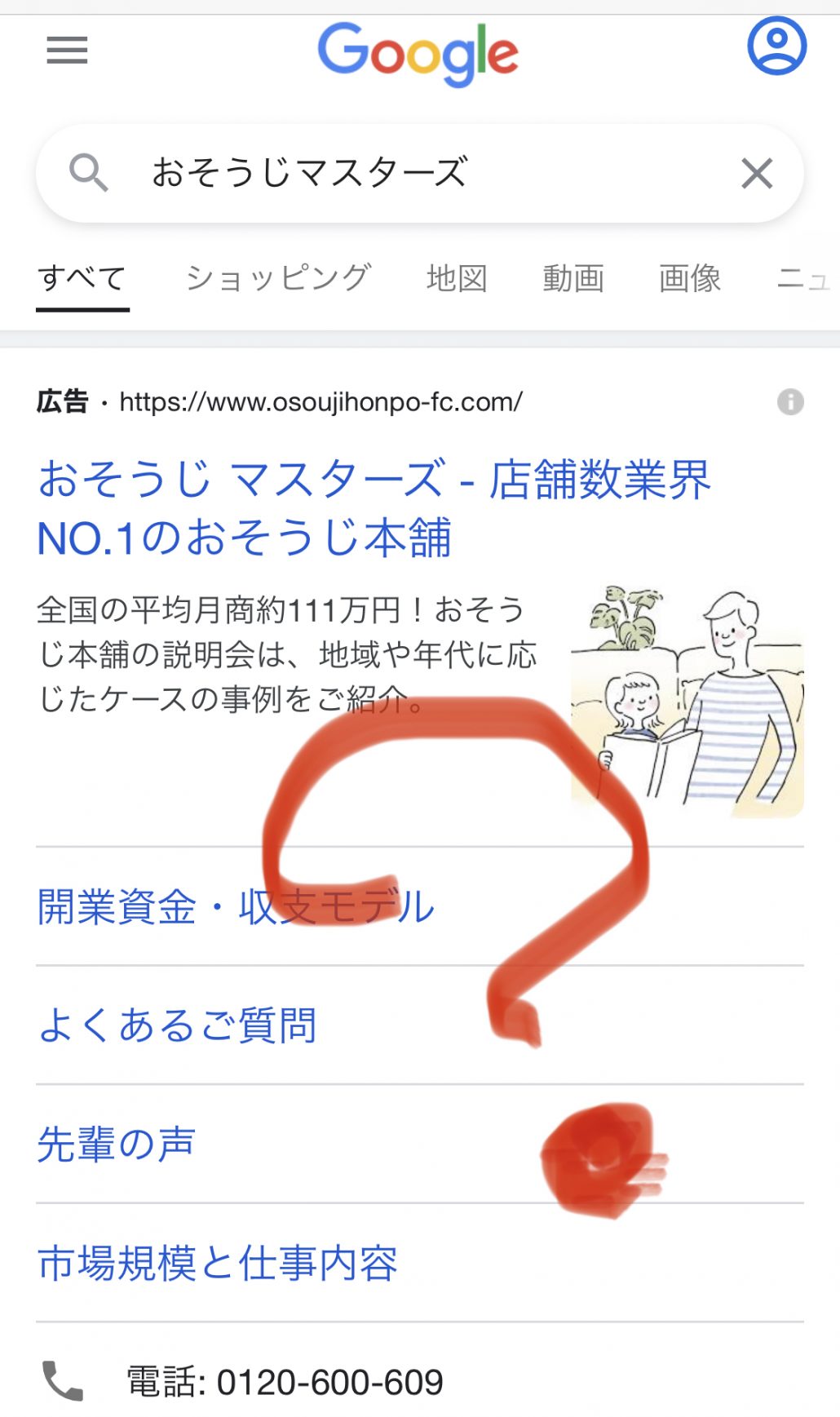Focus the おそうじマスターズ search field
Viewport: 840px width, 1417px height.
420,173
